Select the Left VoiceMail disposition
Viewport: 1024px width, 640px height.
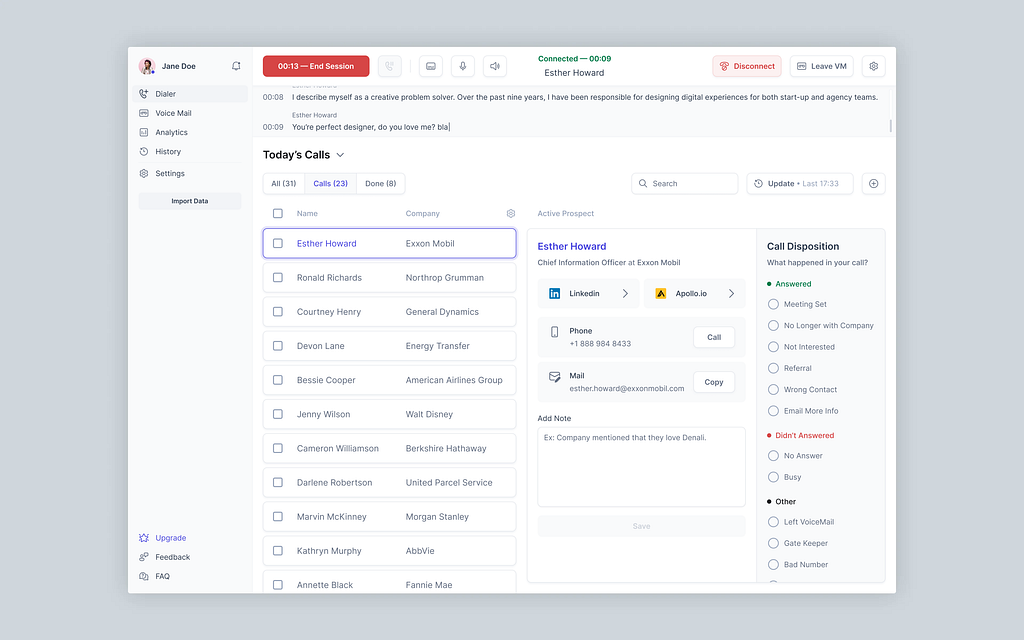coord(773,522)
